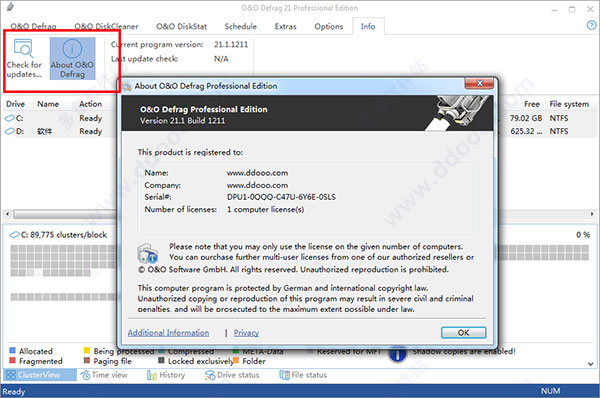Open the Extras tab

click(285, 26)
